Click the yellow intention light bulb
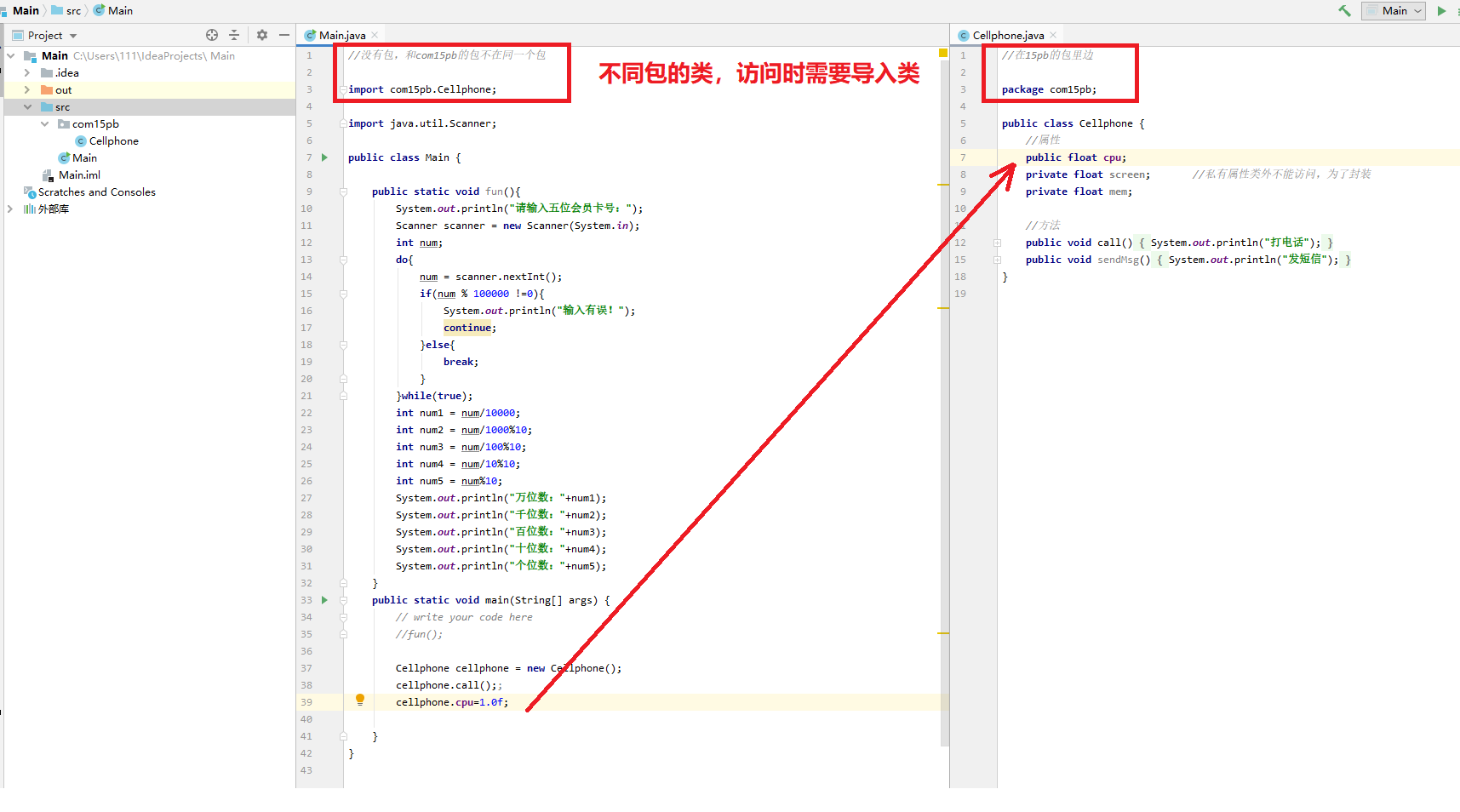1460x812 pixels. (360, 700)
